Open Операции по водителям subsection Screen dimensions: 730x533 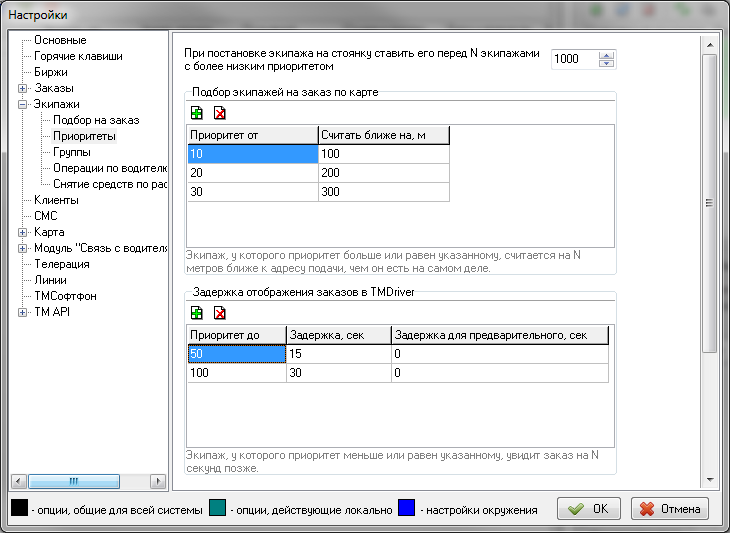(110, 168)
